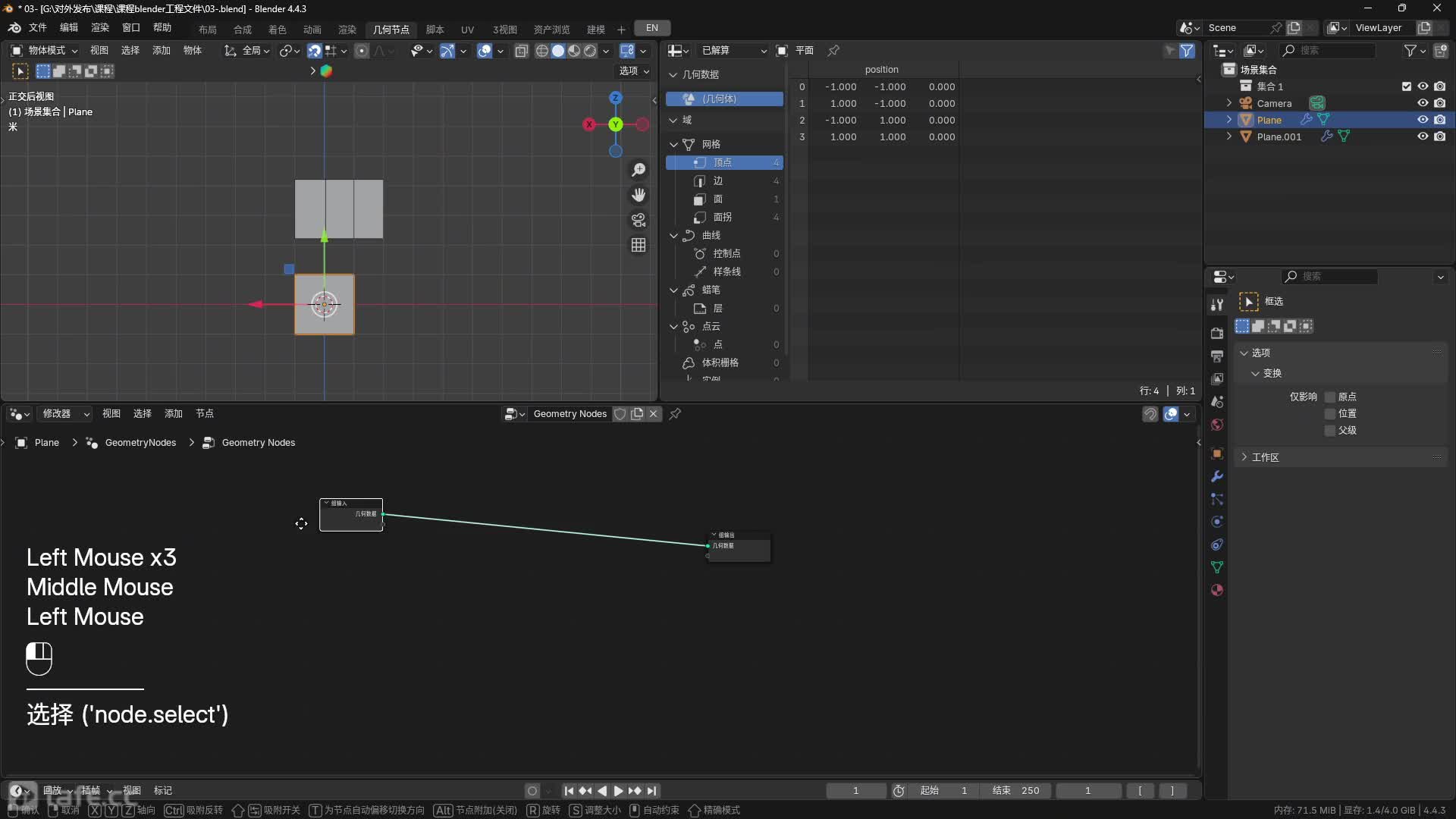
Task: Switch orthographic/perspective grid icon in viewport
Action: point(639,245)
